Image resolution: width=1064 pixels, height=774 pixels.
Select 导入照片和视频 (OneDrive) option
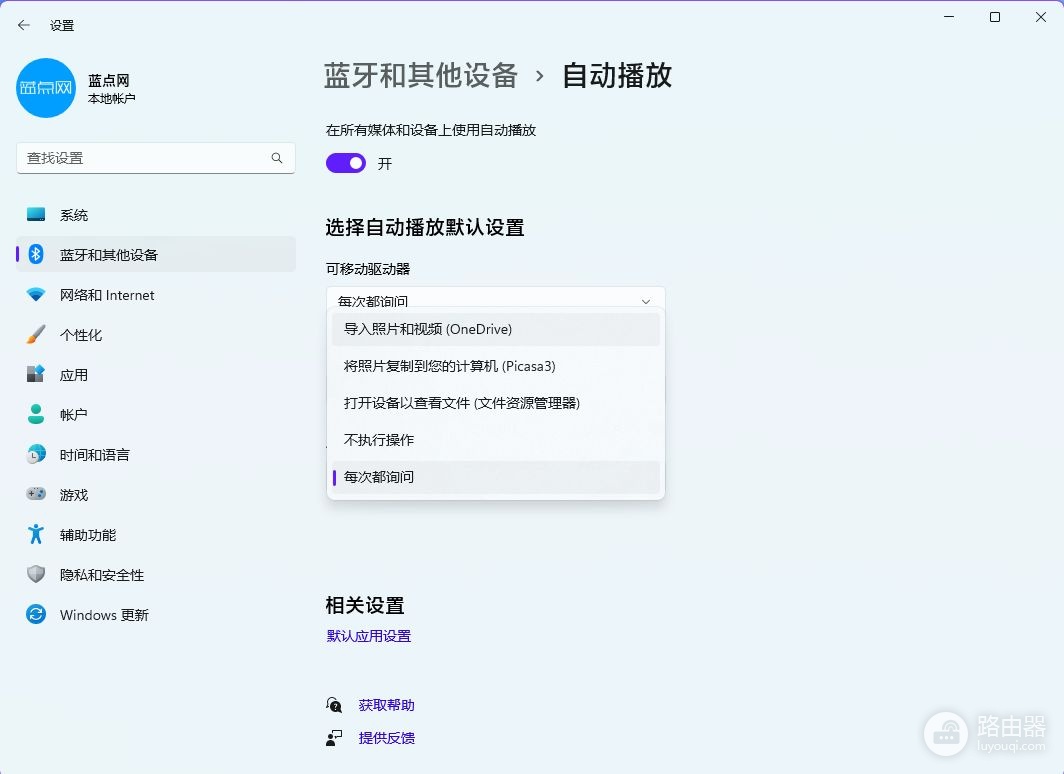(496, 329)
